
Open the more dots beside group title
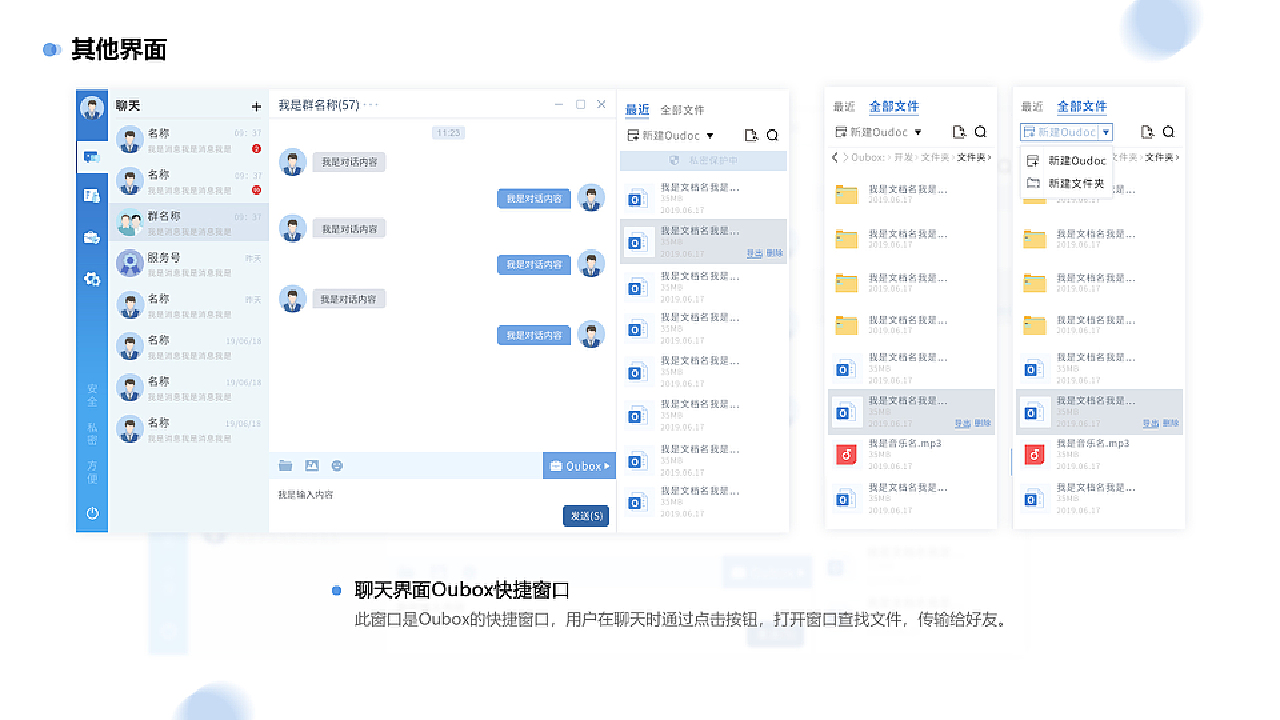pyautogui.click(x=371, y=104)
